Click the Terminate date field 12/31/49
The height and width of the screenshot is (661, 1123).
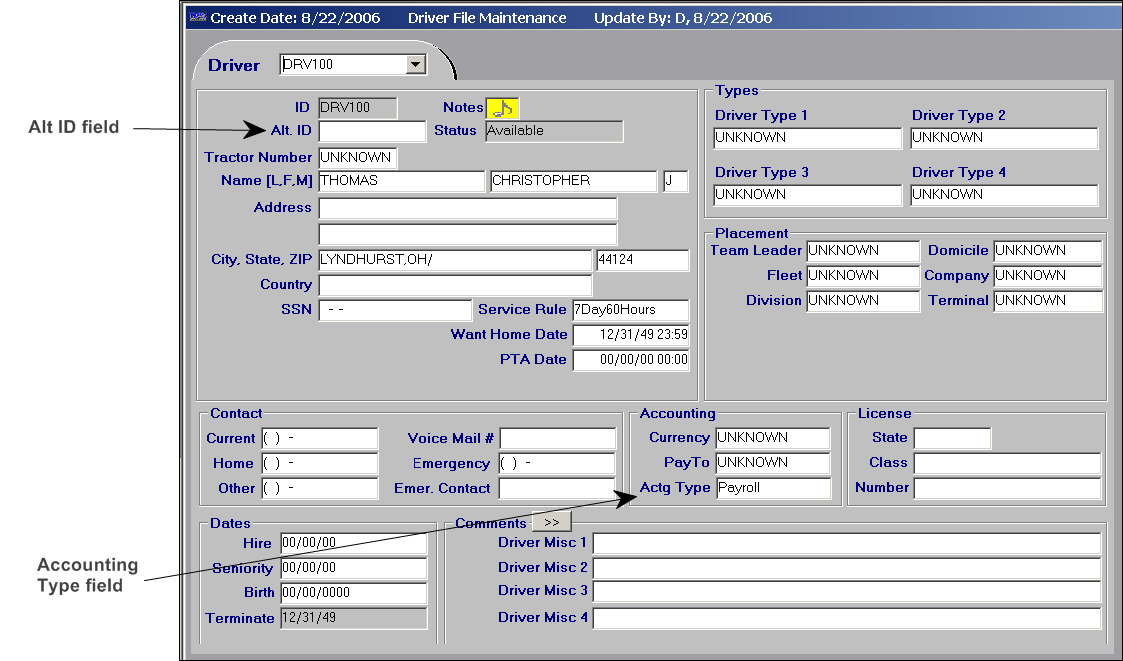(x=354, y=618)
